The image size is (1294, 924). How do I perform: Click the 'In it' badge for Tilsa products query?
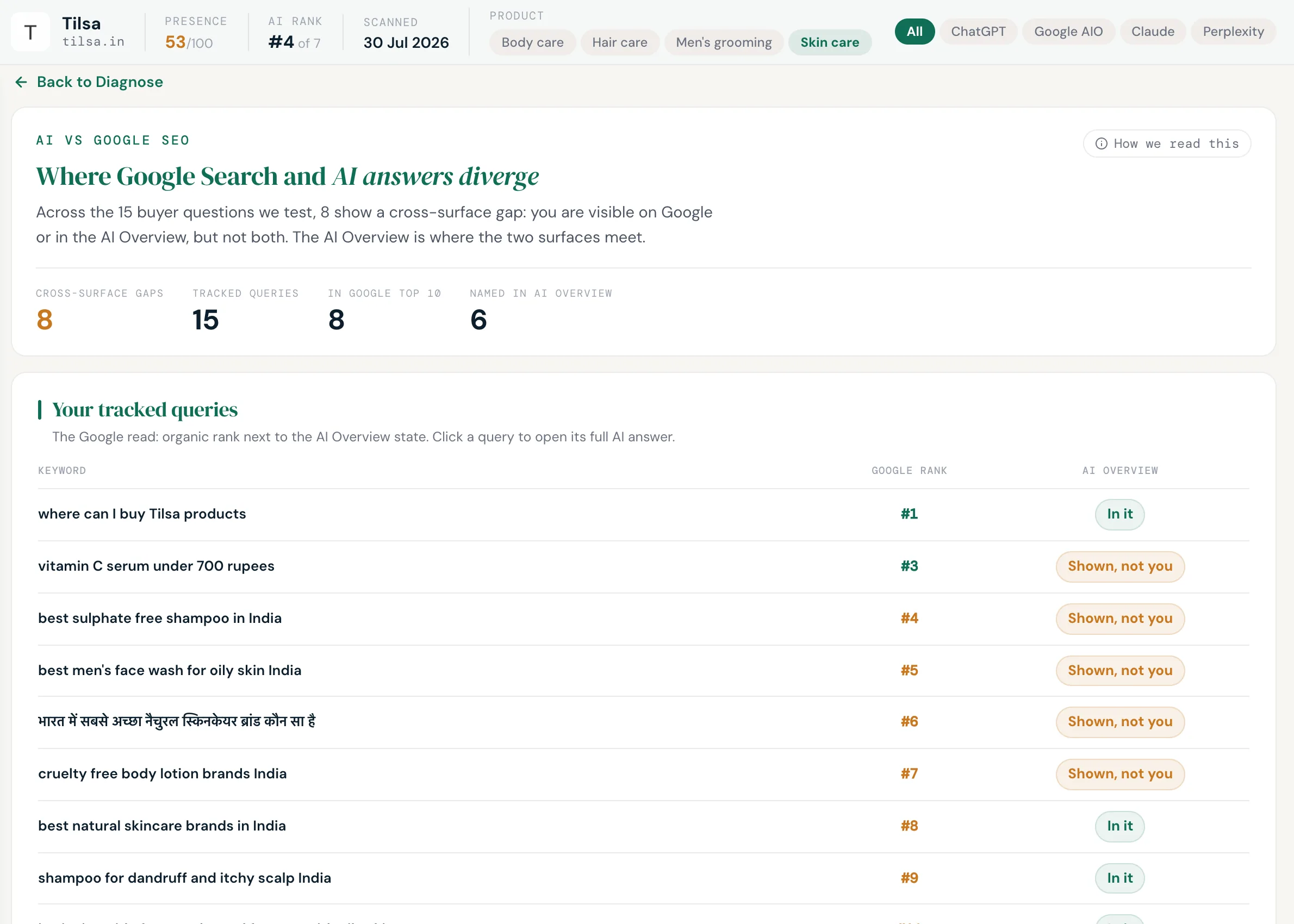pyautogui.click(x=1119, y=514)
